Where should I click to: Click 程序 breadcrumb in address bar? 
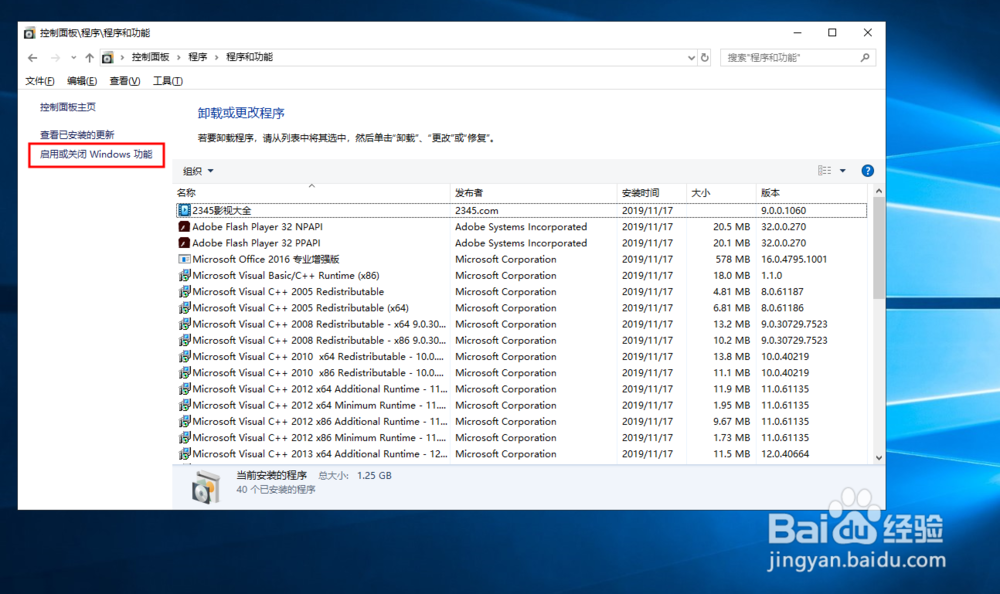198,57
